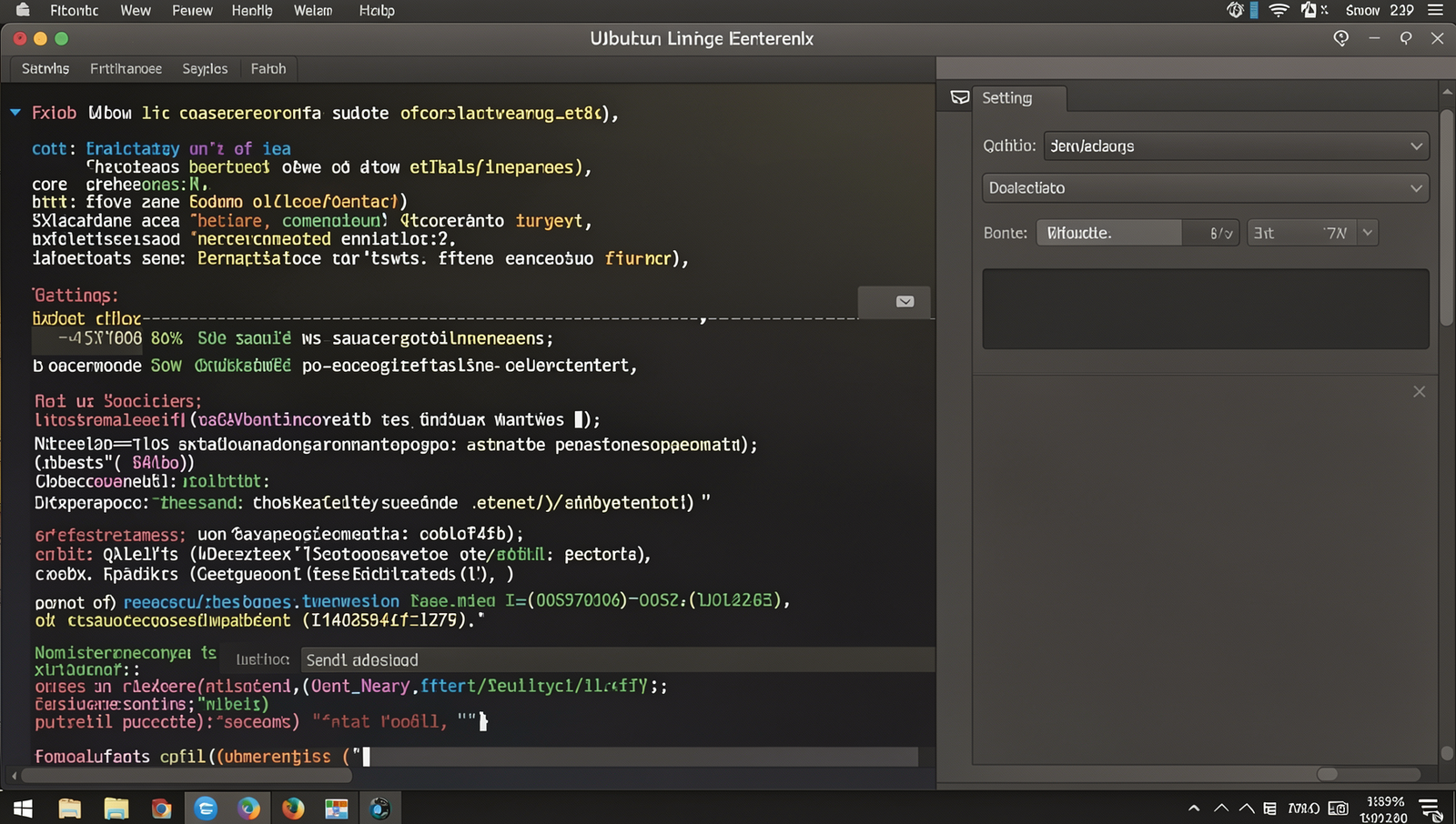Click the IVRO language indicator in tray
The height and width of the screenshot is (824, 1456).
coord(1303,809)
